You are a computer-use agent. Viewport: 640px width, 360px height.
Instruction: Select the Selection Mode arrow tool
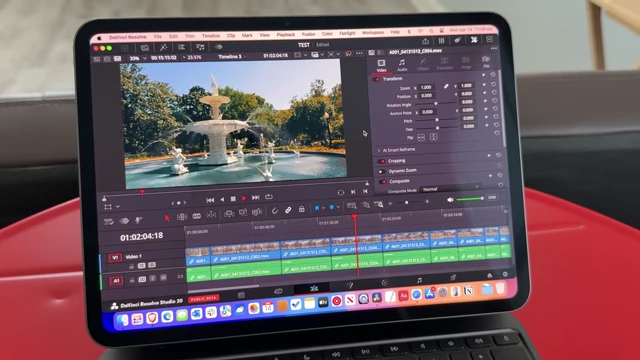point(167,218)
